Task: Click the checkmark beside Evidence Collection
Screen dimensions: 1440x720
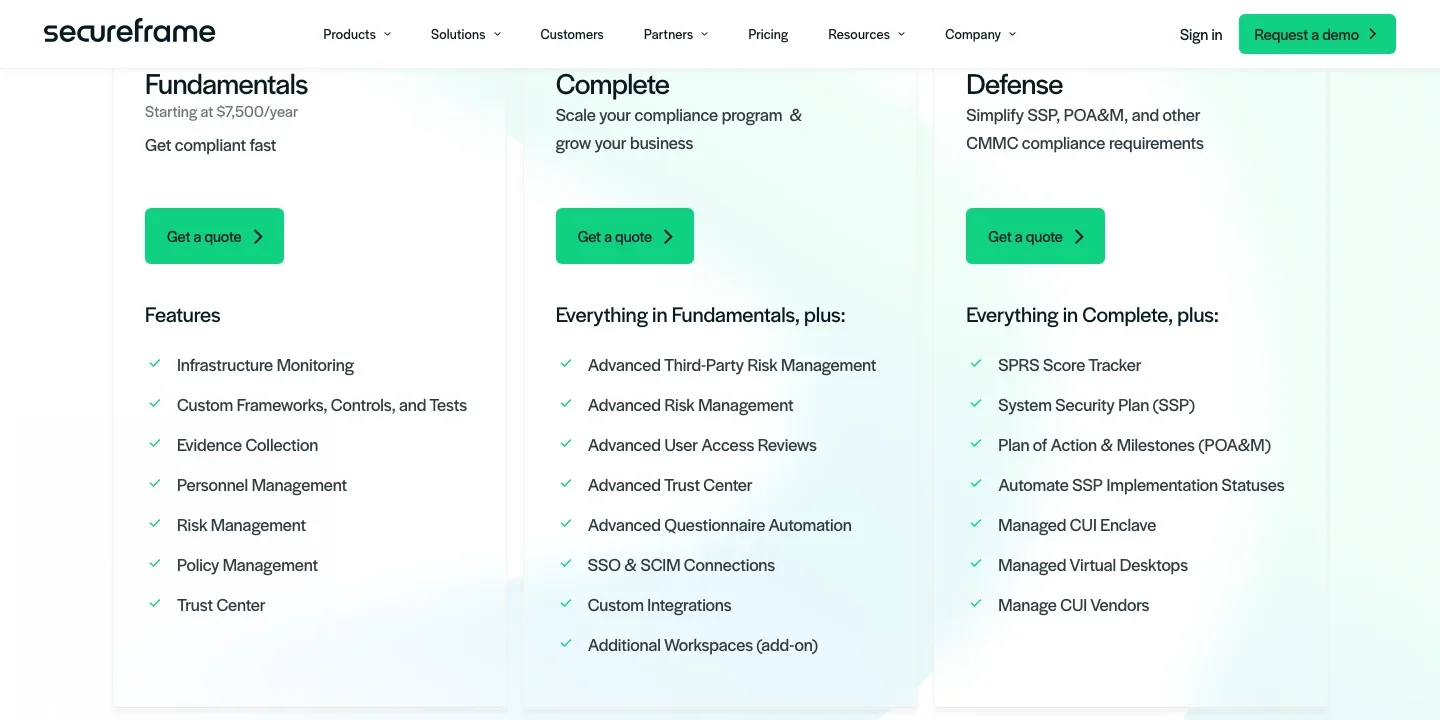Action: tap(155, 444)
